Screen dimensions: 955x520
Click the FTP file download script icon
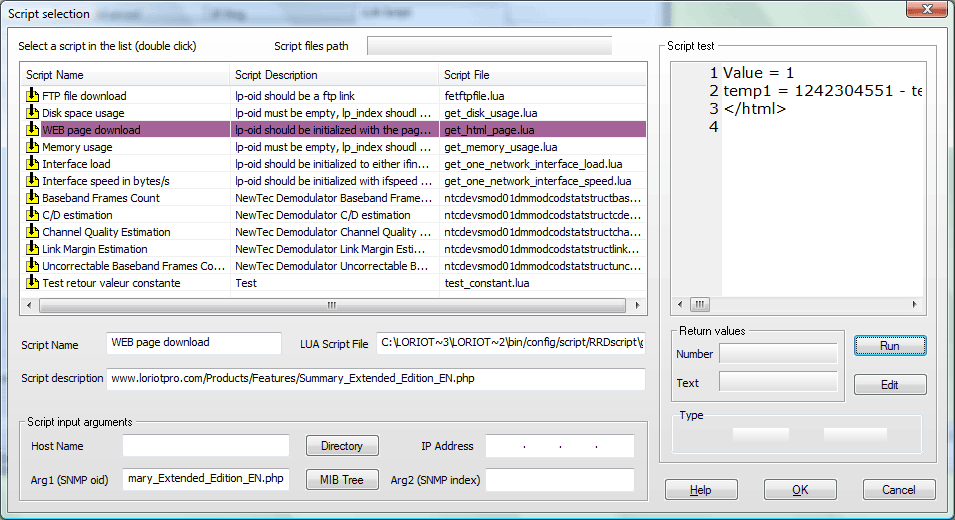pos(32,95)
